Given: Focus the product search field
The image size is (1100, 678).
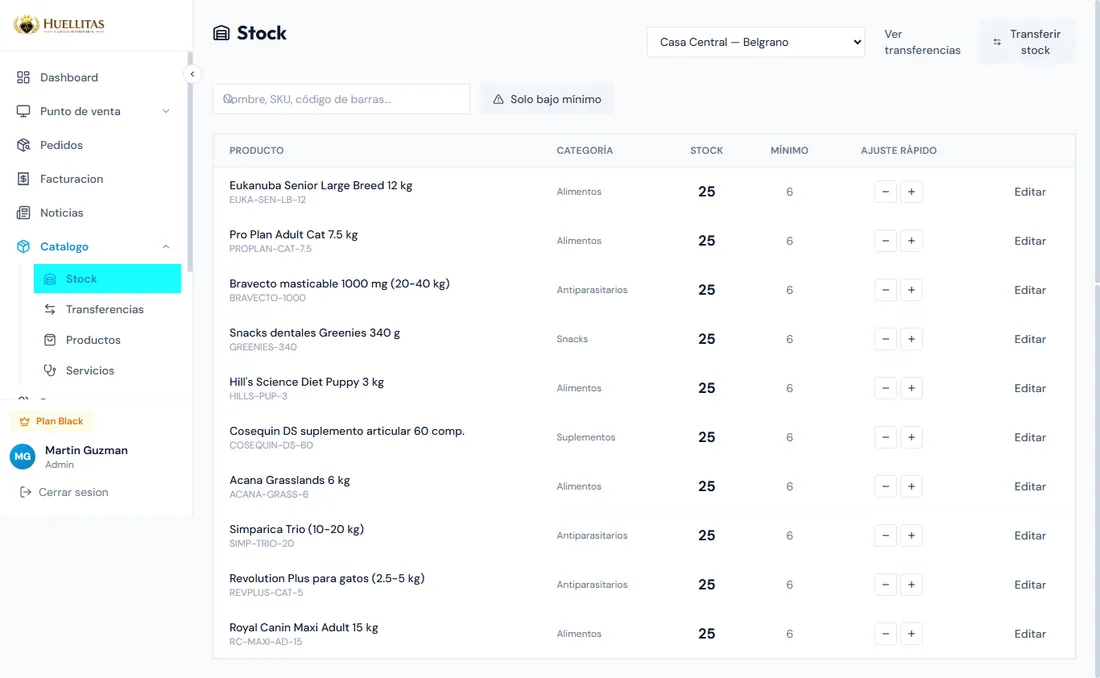Looking at the screenshot, I should (342, 99).
